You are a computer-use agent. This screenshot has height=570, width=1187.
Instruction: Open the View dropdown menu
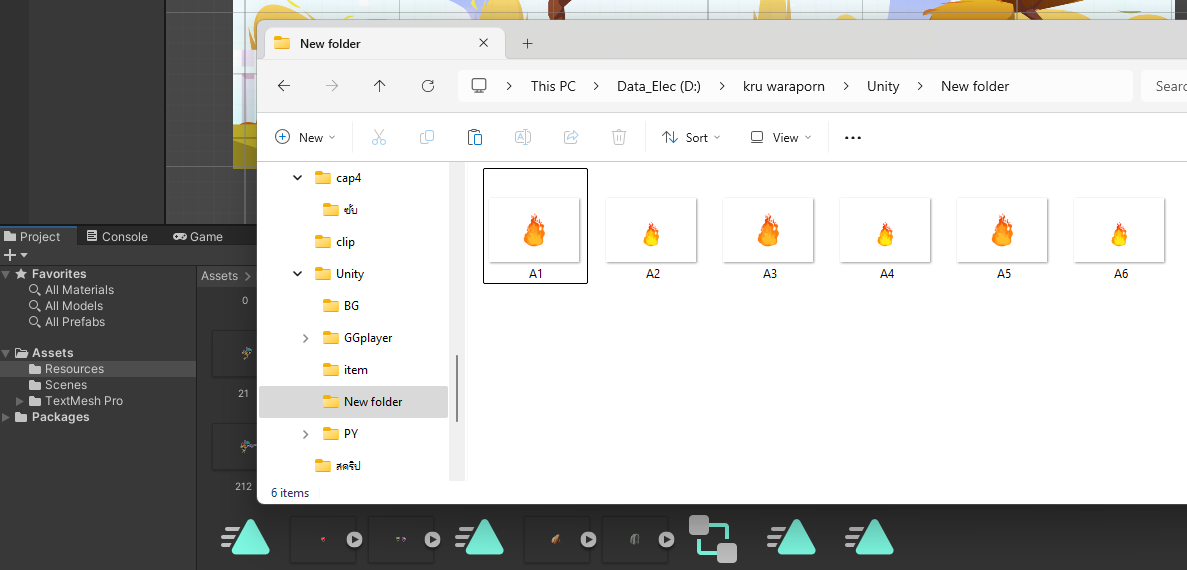tap(780, 138)
